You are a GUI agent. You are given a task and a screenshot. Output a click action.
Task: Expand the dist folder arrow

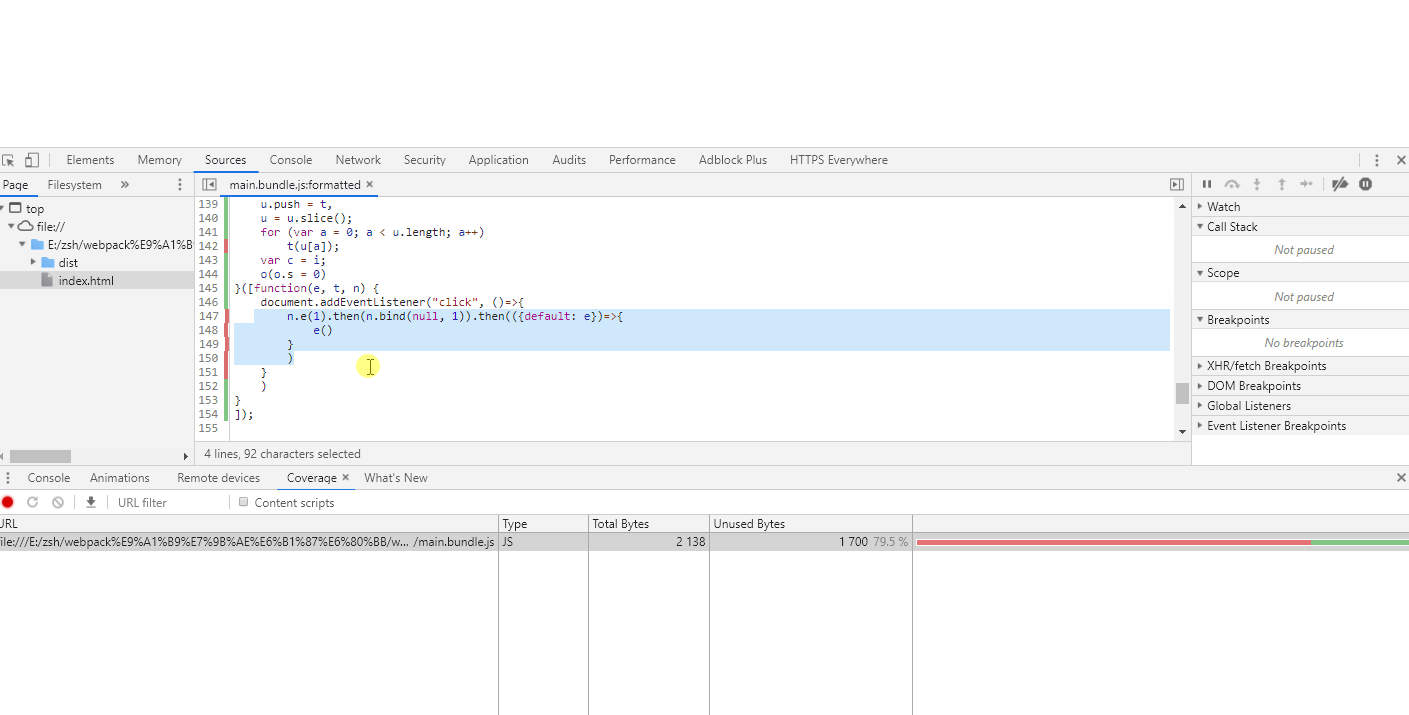[33, 263]
